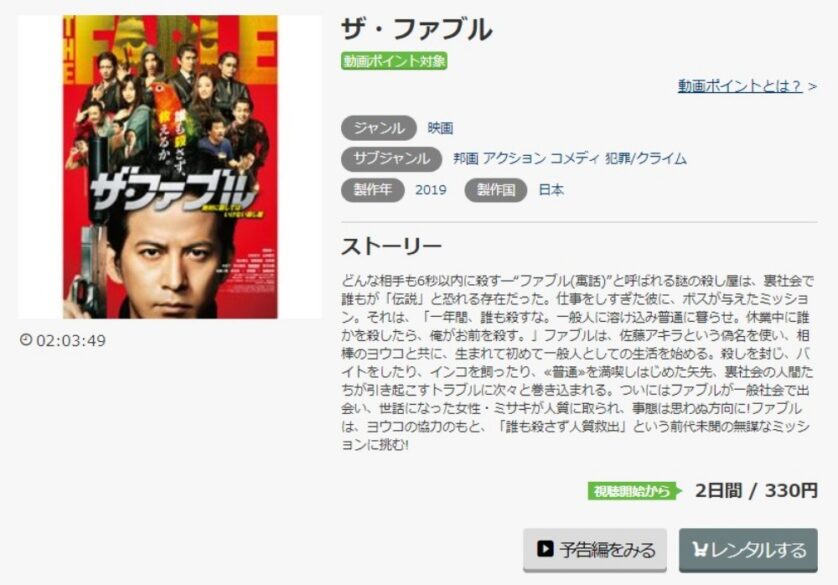
Task: Click the 製作国 label pill
Action: 496,190
